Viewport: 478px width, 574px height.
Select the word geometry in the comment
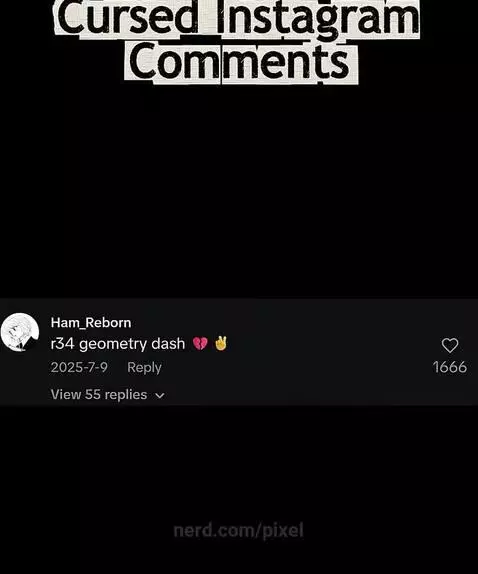(x=113, y=344)
